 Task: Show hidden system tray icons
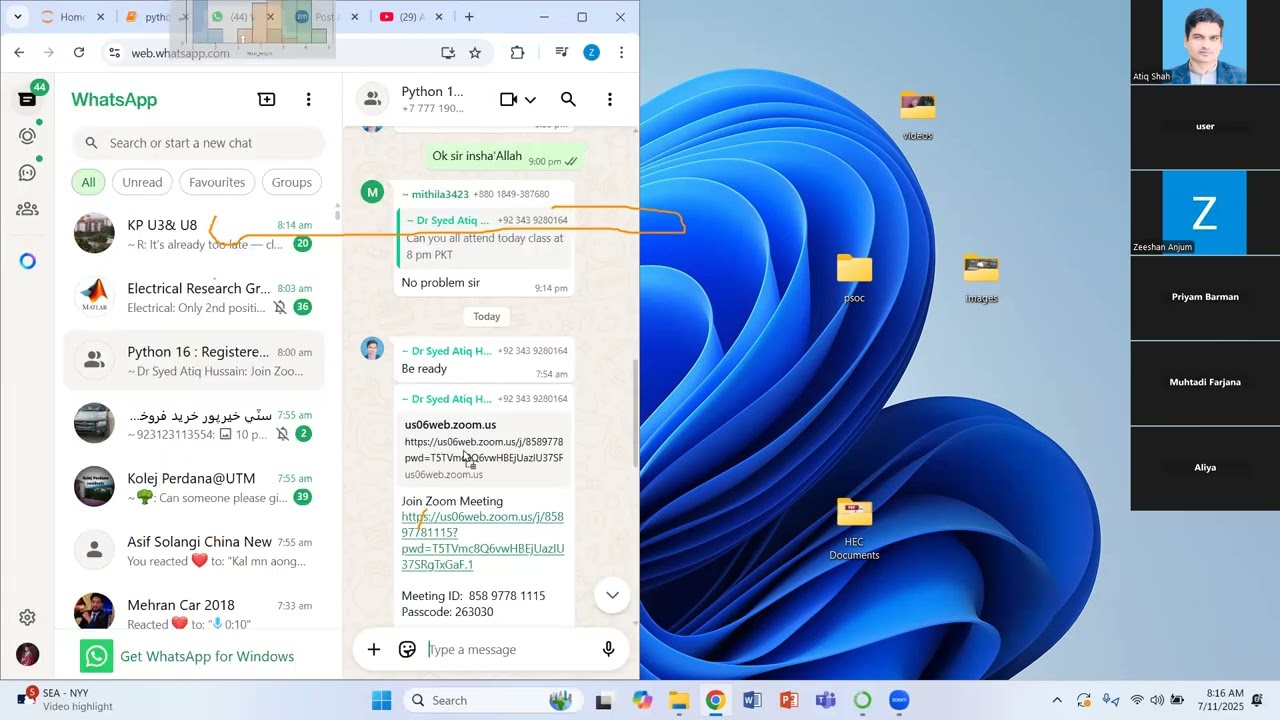point(1057,700)
